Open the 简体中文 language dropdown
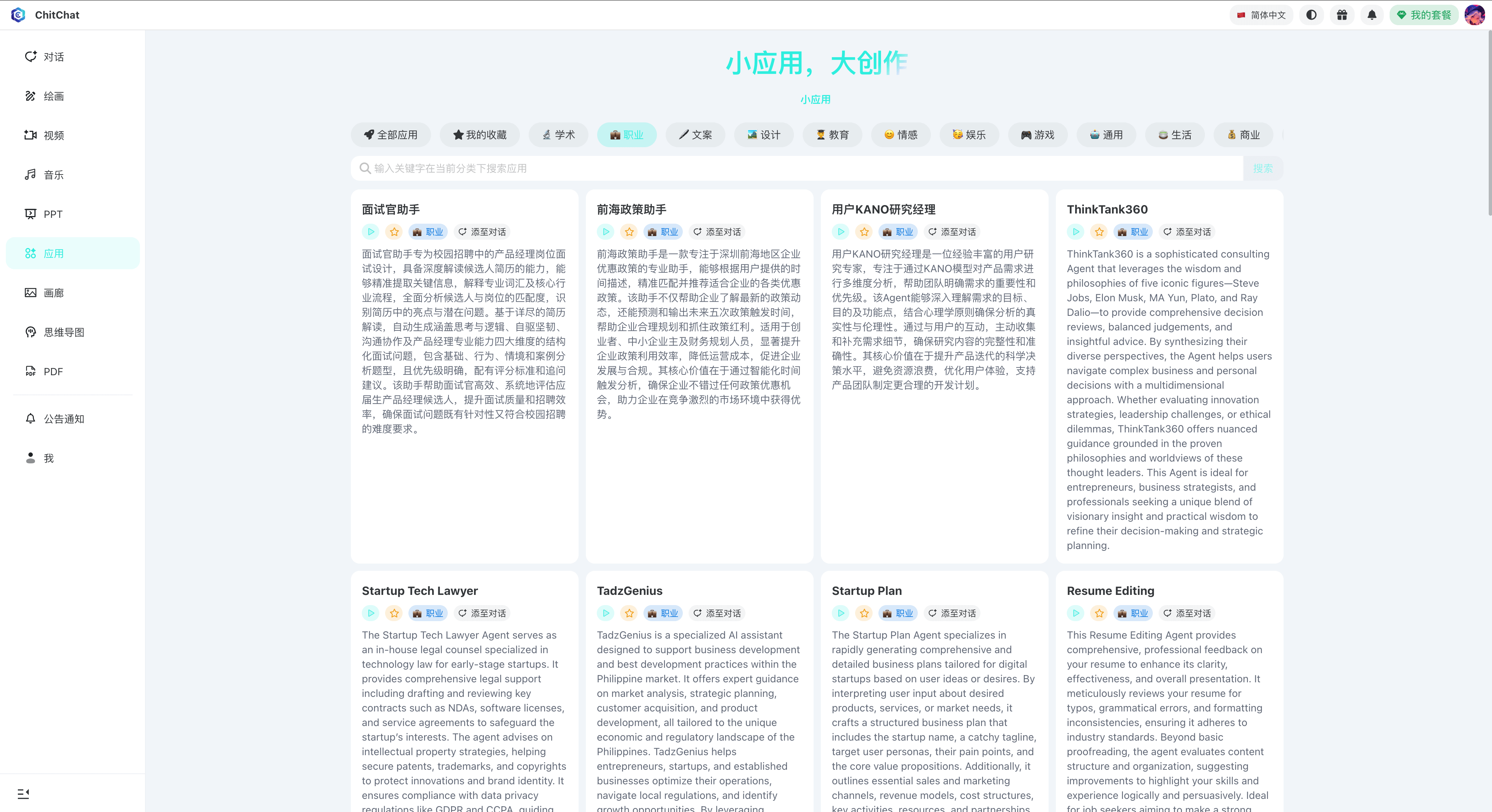The height and width of the screenshot is (812, 1492). [1261, 15]
